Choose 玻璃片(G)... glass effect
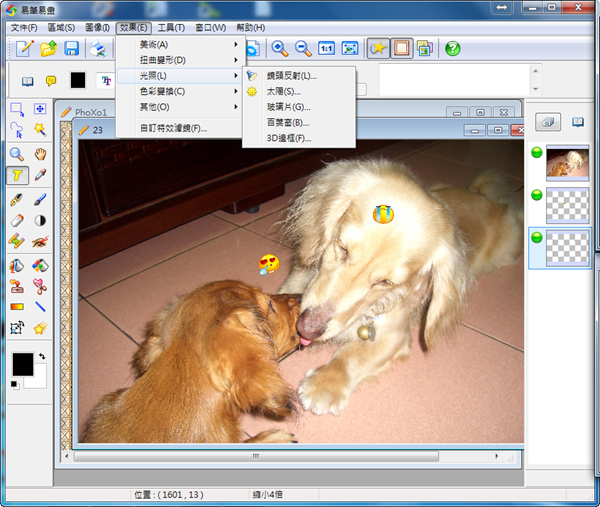600x507 pixels. pos(299,107)
